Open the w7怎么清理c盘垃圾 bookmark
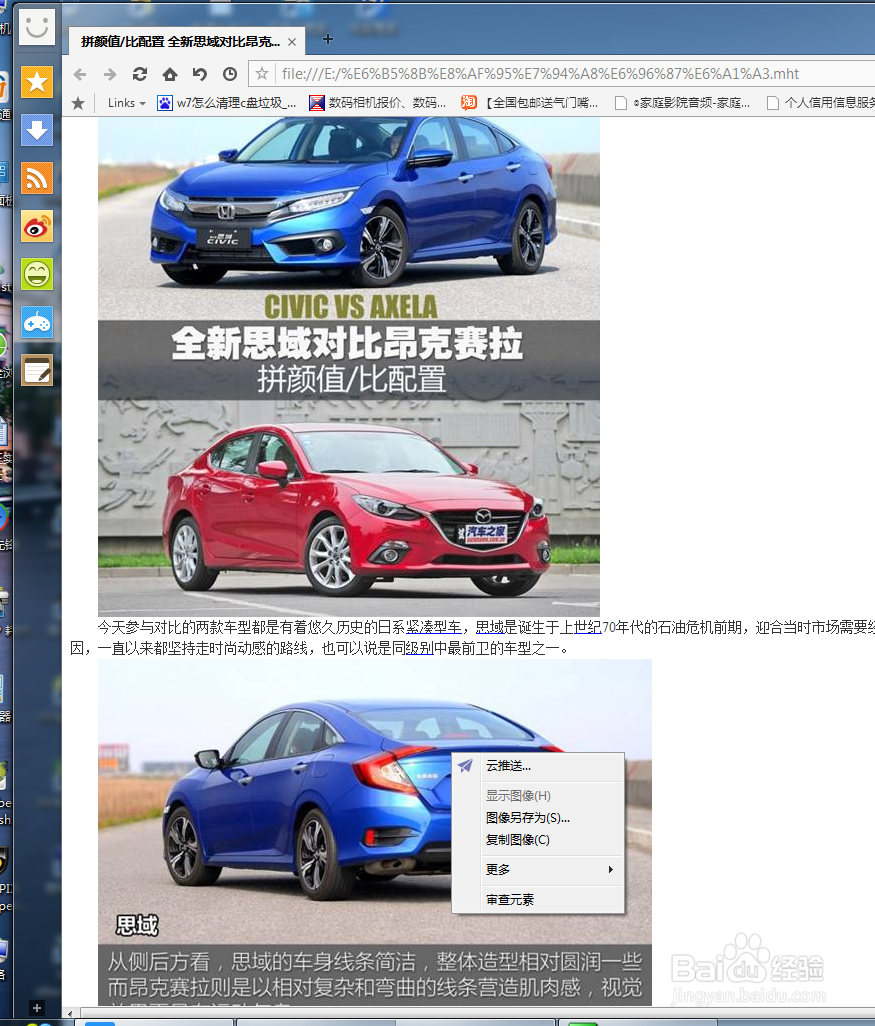875x1026 pixels. (x=227, y=103)
